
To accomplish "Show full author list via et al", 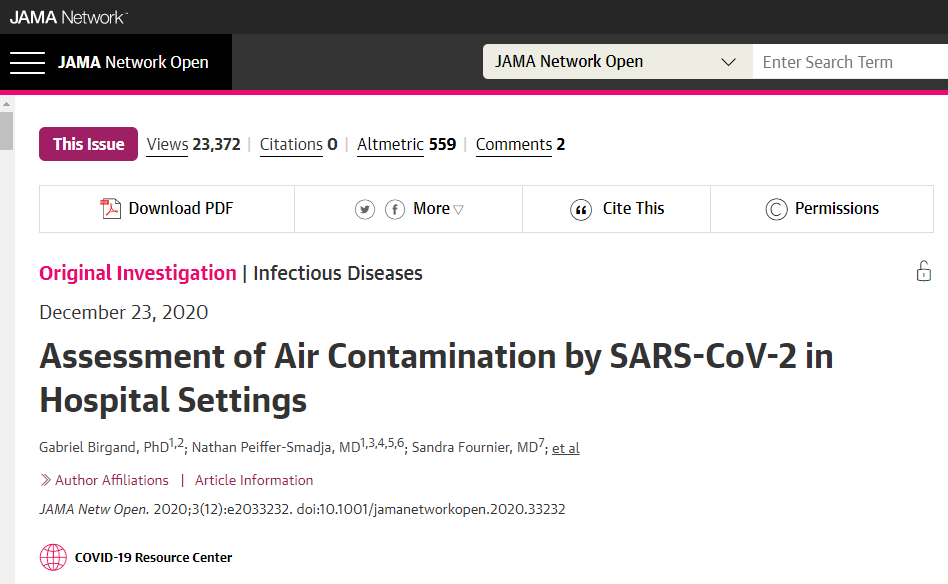I will click(566, 448).
